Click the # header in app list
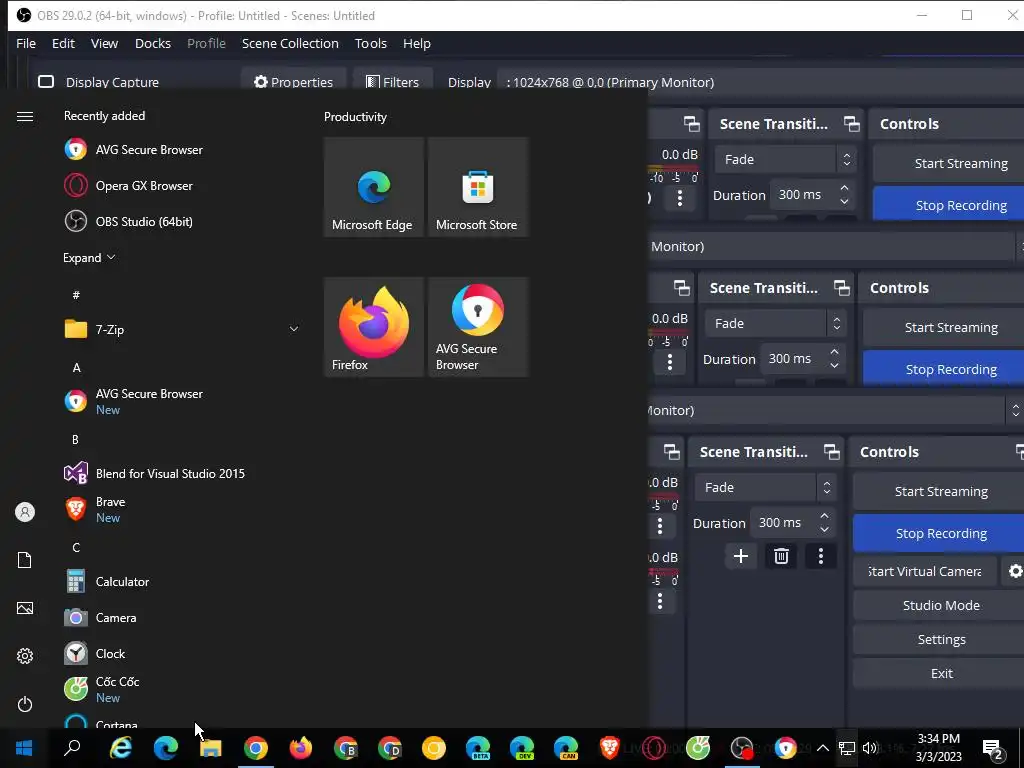Viewport: 1024px width, 768px height. 76,295
